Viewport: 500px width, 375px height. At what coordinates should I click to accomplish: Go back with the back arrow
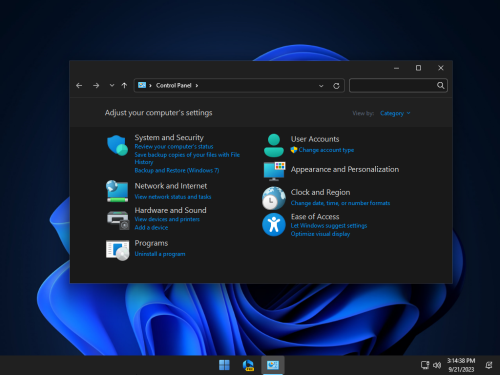(x=79, y=86)
